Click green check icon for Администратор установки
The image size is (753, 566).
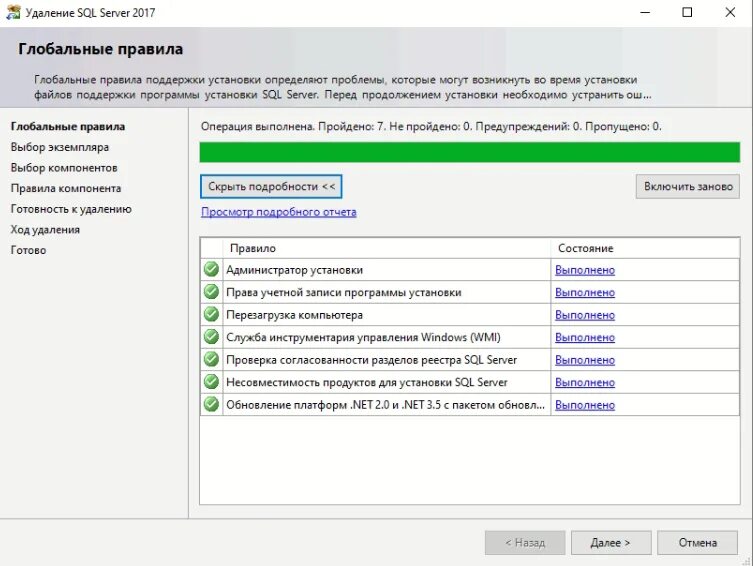tap(211, 269)
